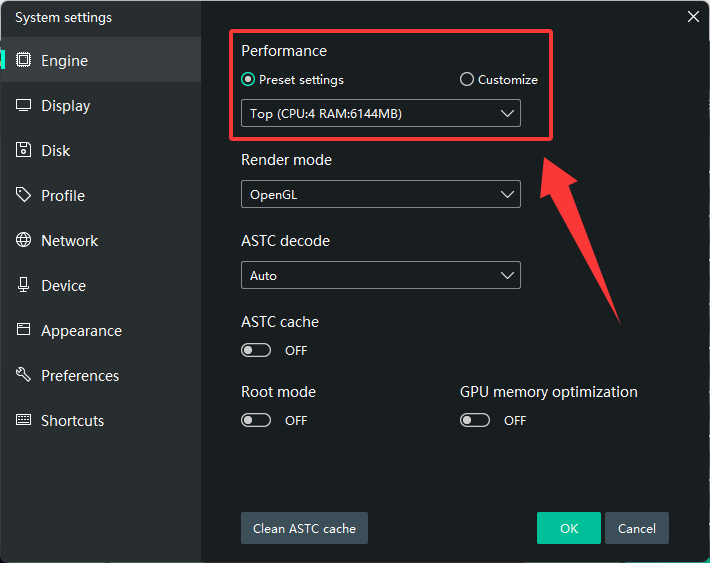Click the Preferences wrench icon
This screenshot has height=563, width=710.
[x=23, y=376]
